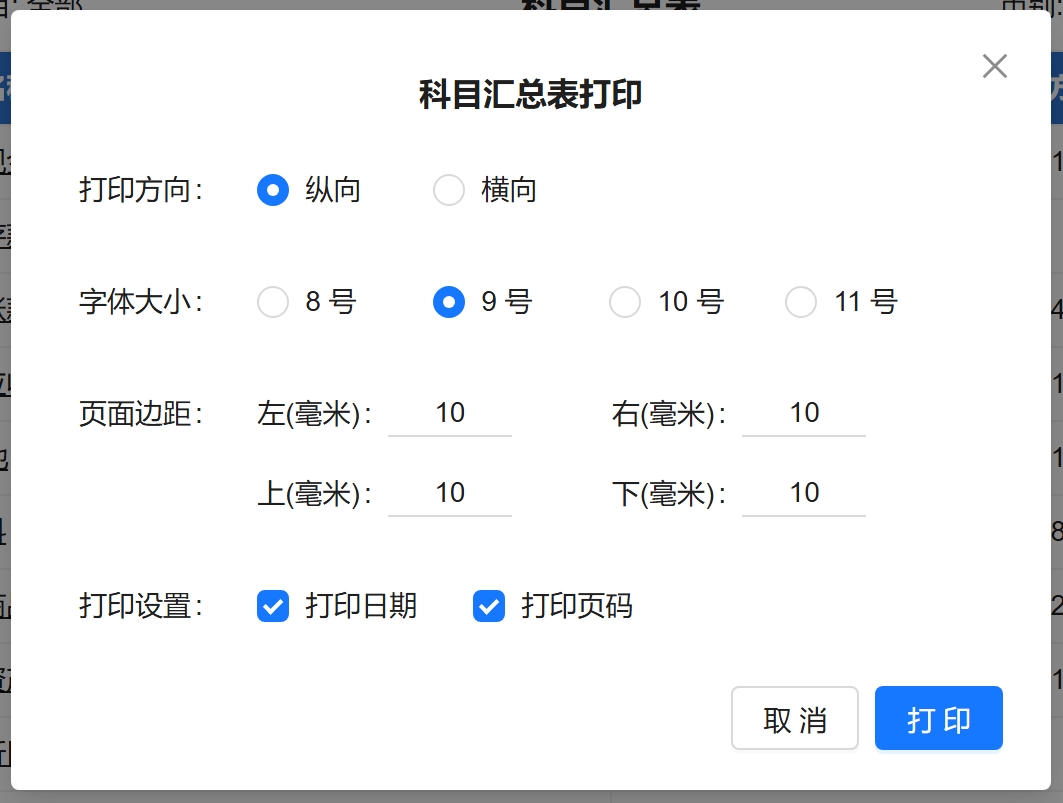The height and width of the screenshot is (803, 1063).
Task: Click the 左(毫米) margin input field
Action: click(x=450, y=413)
